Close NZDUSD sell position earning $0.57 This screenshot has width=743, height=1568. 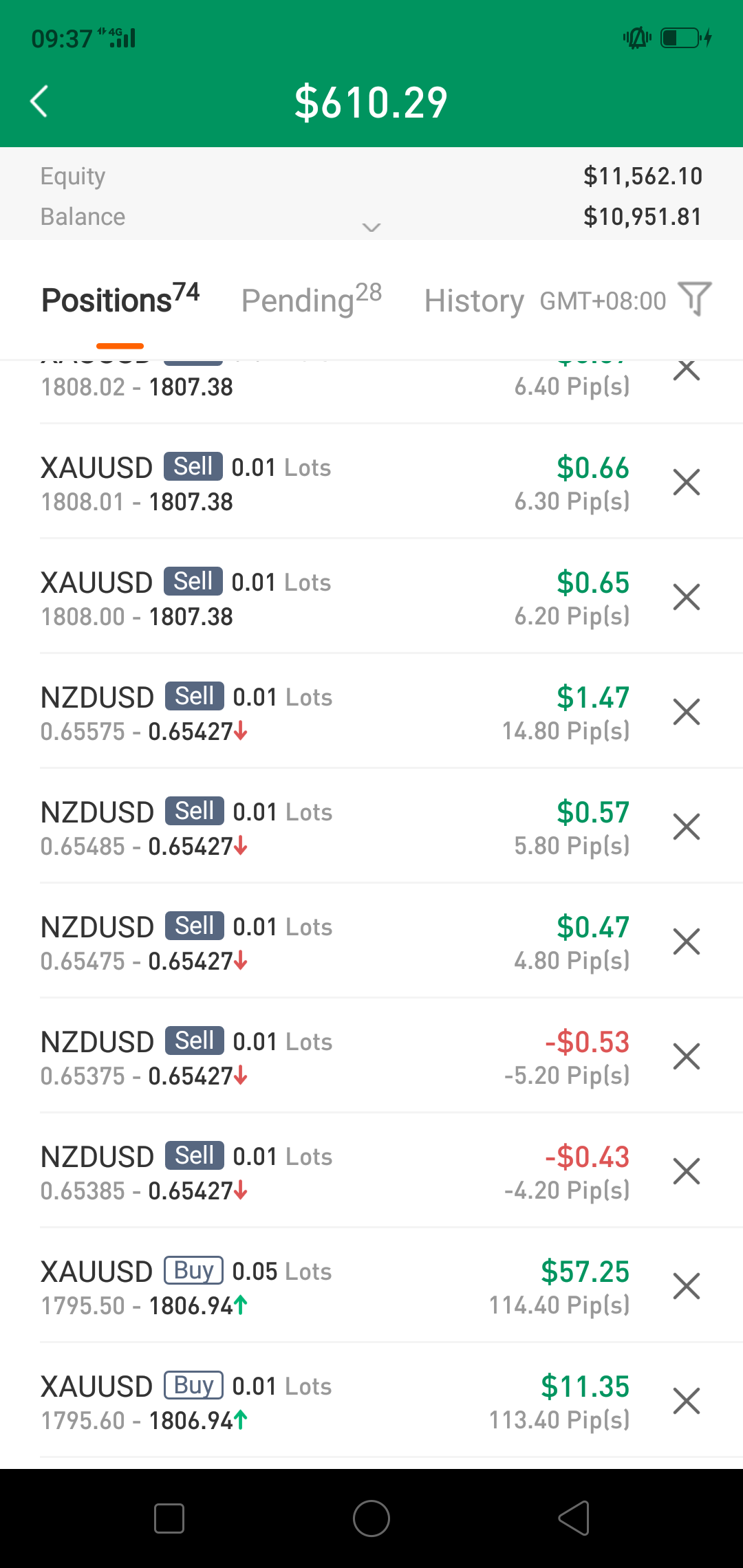(686, 827)
